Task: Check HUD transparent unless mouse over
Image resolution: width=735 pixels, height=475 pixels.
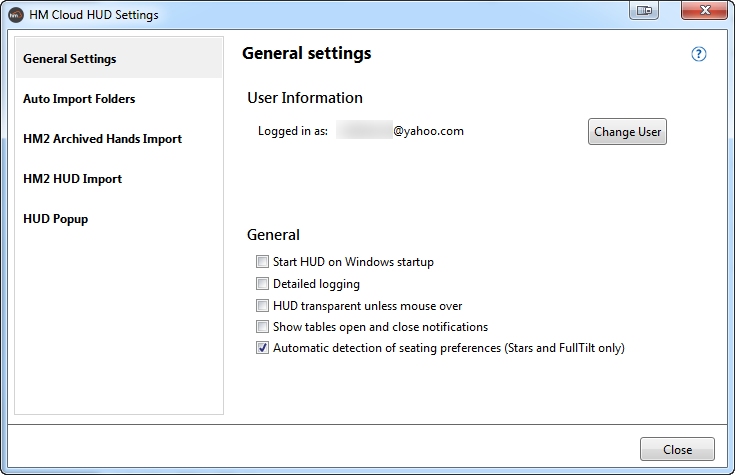Action: (263, 306)
